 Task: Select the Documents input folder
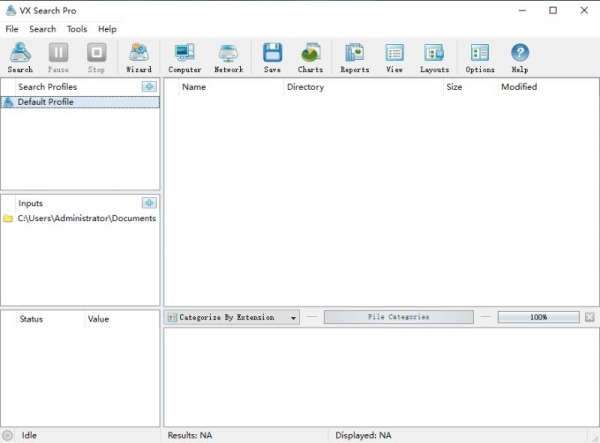point(86,218)
